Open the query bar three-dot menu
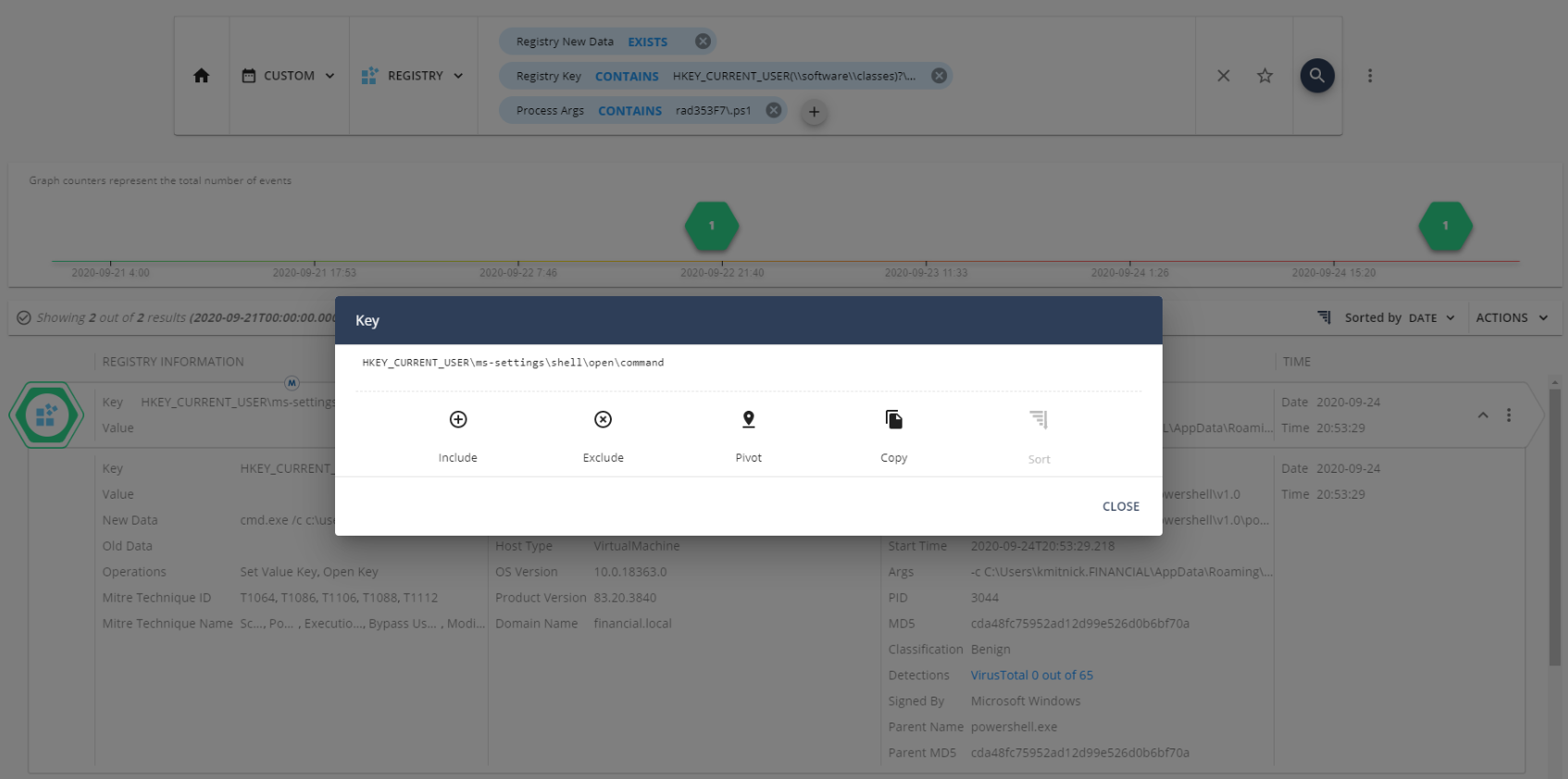Screen dimensions: 1568x779 pos(1370,76)
